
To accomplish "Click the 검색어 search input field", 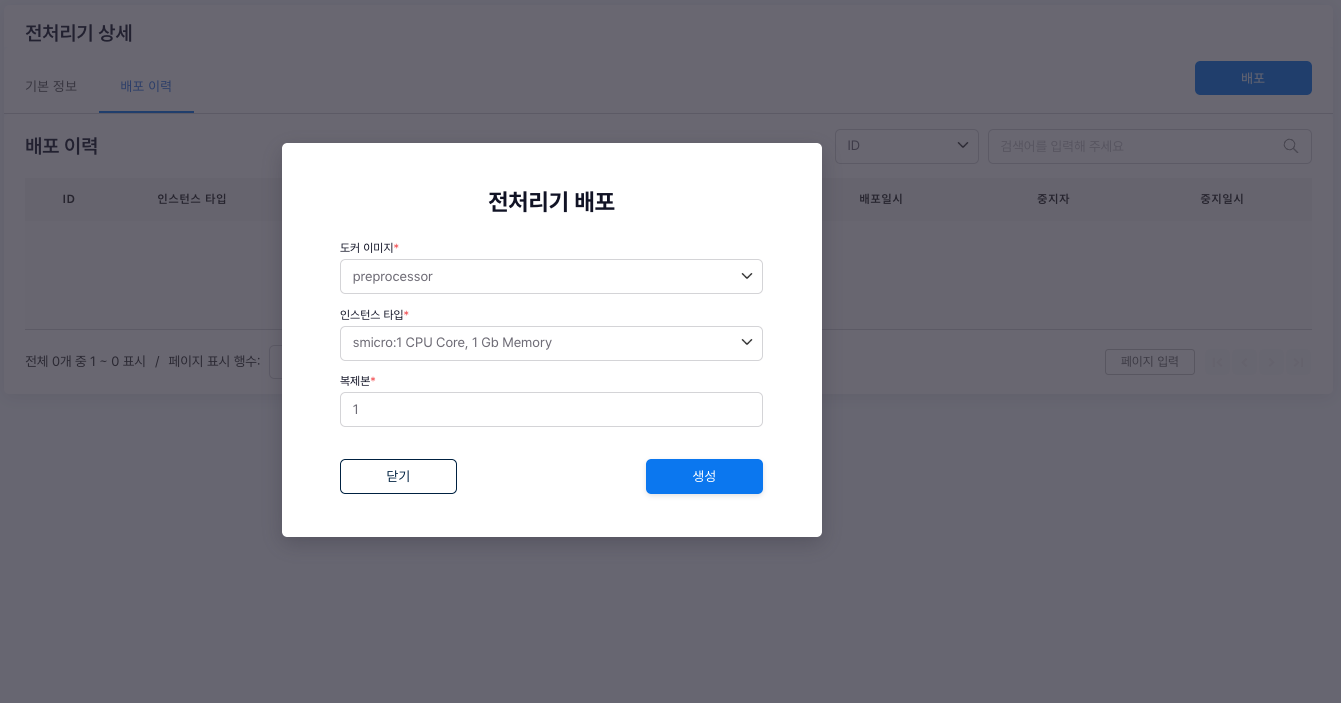I will coord(1135,146).
